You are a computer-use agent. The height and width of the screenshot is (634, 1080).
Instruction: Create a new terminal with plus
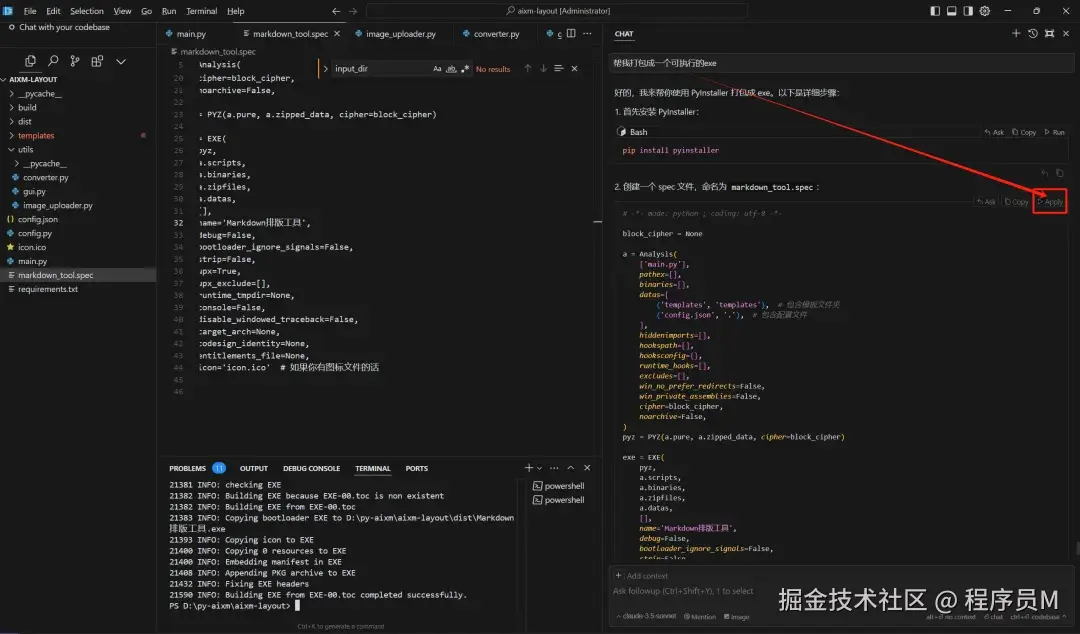coord(528,468)
